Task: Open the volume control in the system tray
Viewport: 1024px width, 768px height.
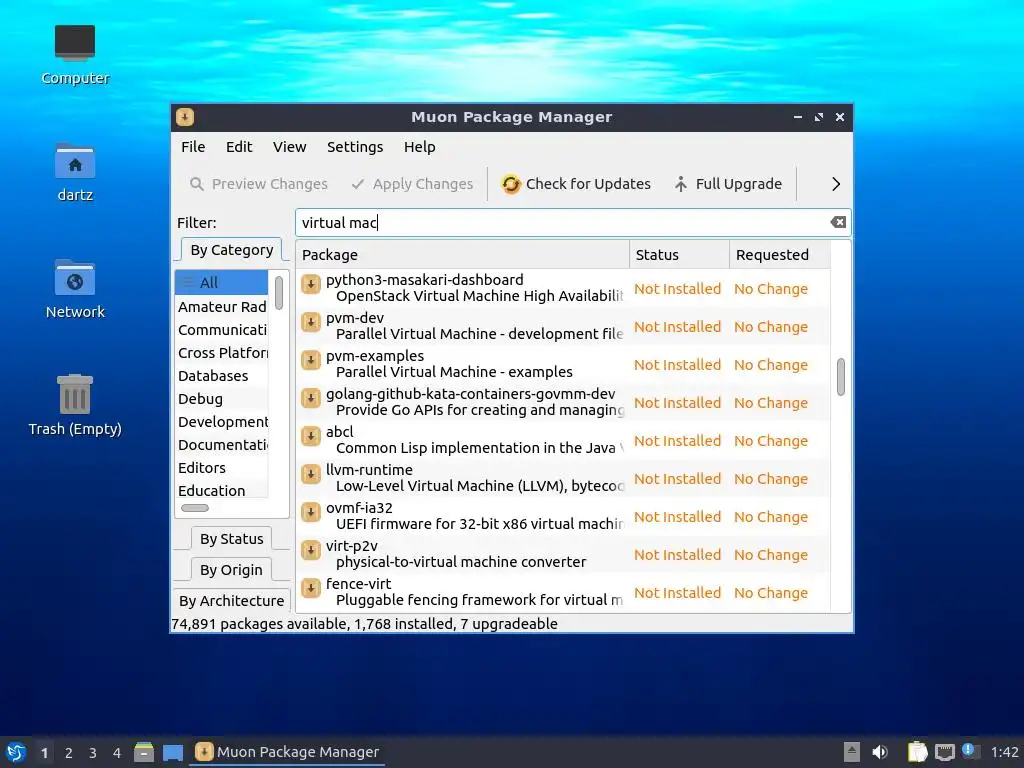Action: [880, 752]
